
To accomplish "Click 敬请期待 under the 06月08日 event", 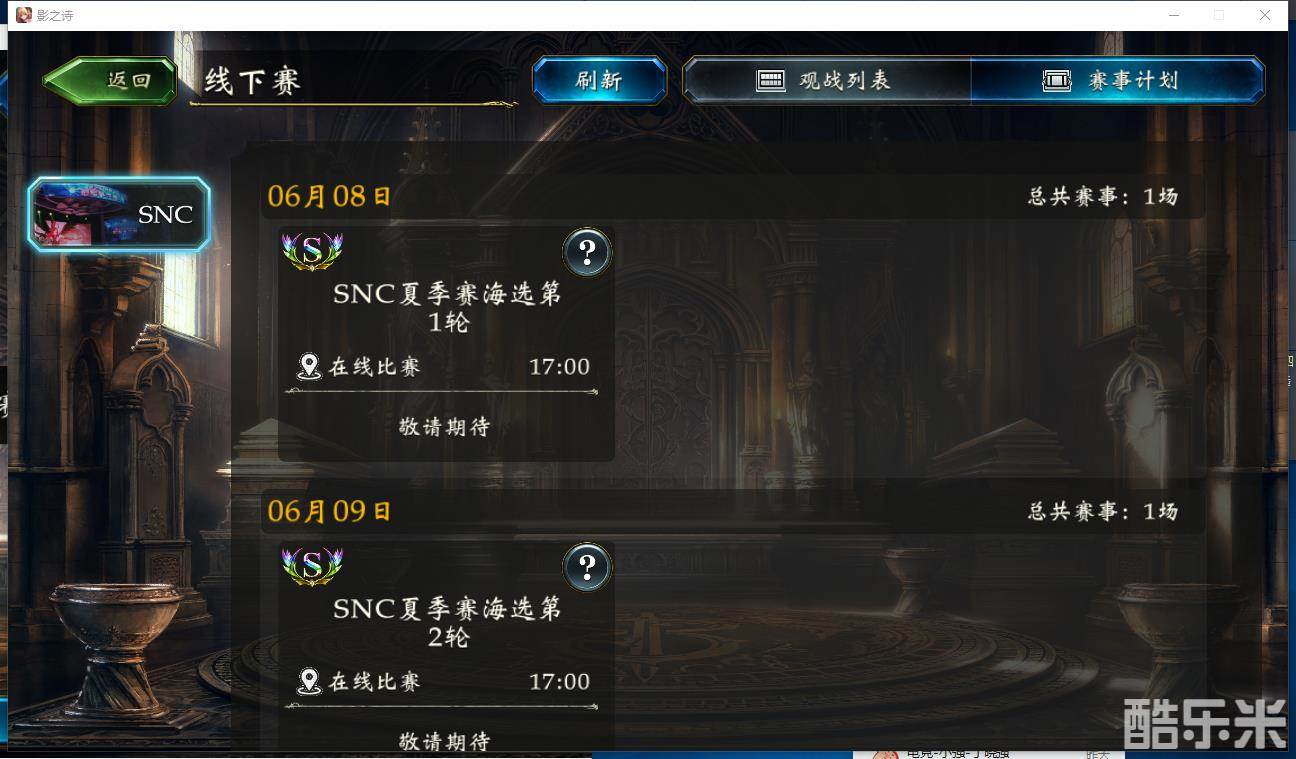I will (x=445, y=427).
